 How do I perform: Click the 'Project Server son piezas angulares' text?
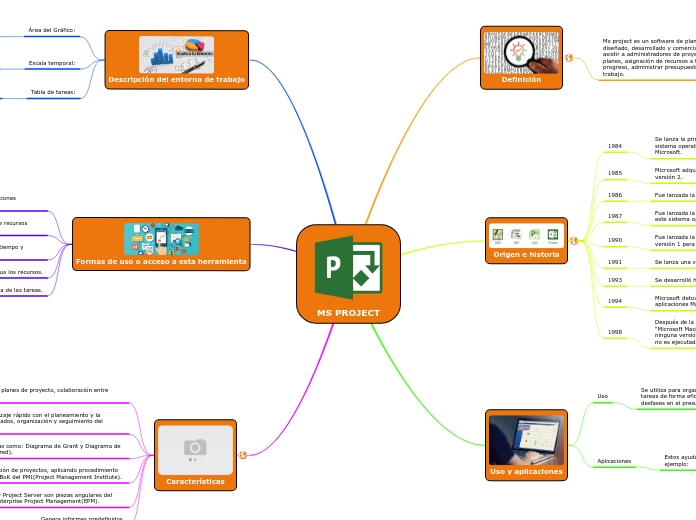pos(56,498)
